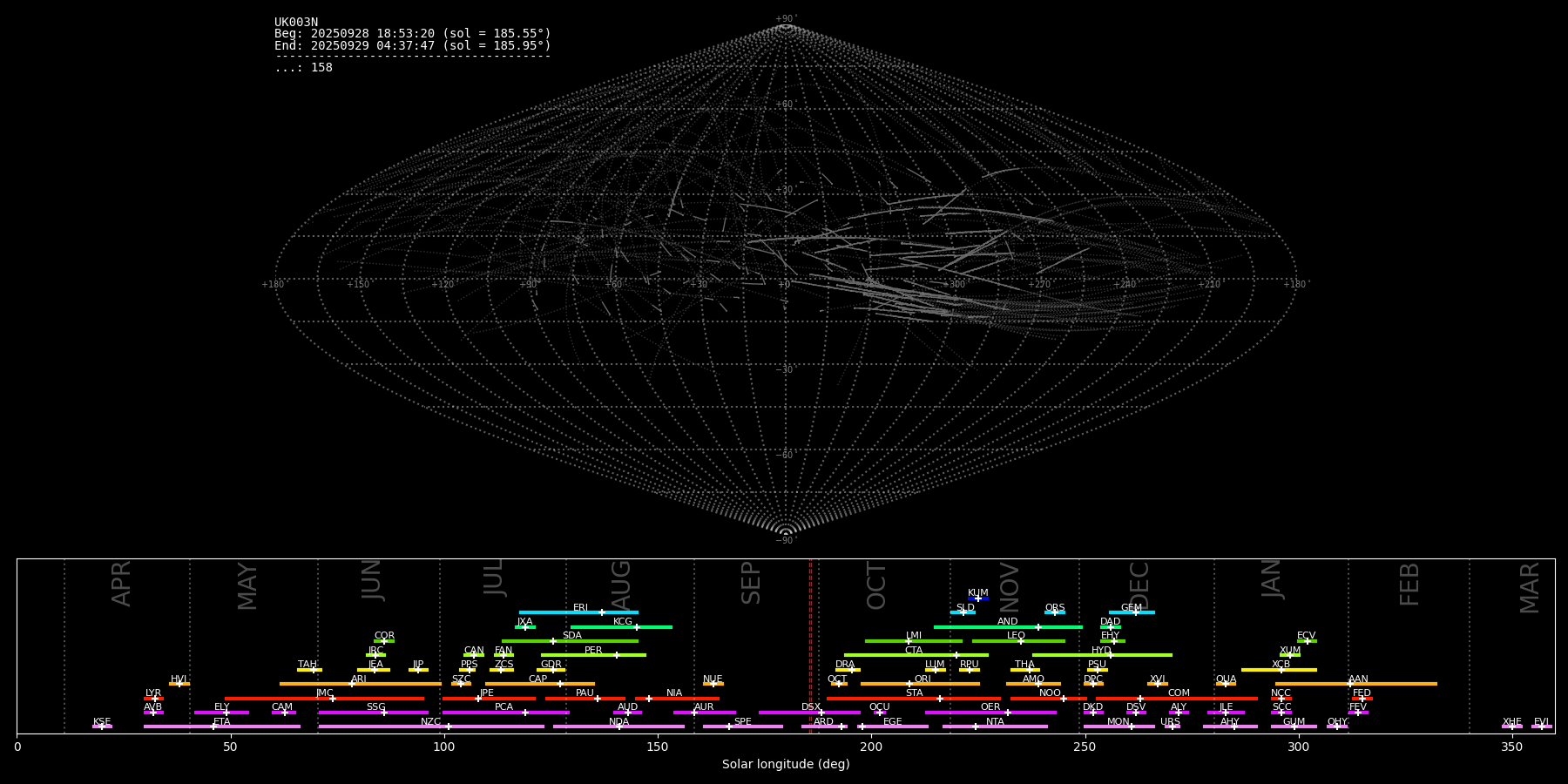
Task: Click the TAH shower label
Action: [308, 665]
